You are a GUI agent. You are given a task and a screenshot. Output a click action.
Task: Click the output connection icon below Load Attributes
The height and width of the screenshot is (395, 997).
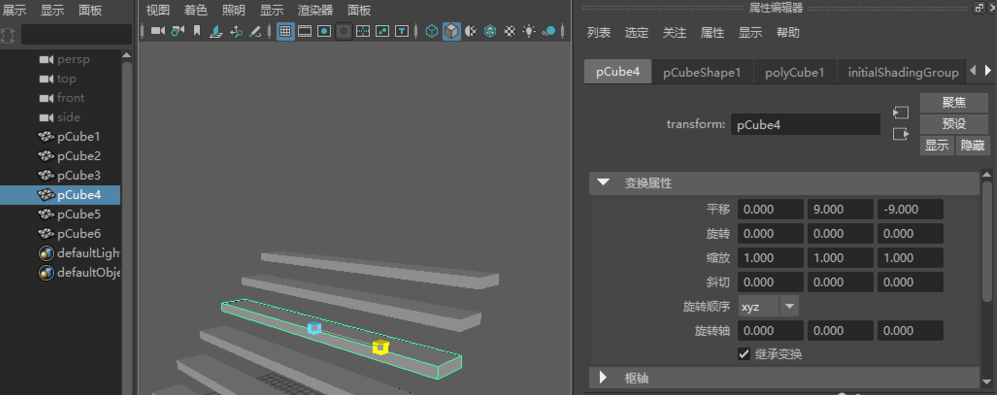tap(900, 134)
